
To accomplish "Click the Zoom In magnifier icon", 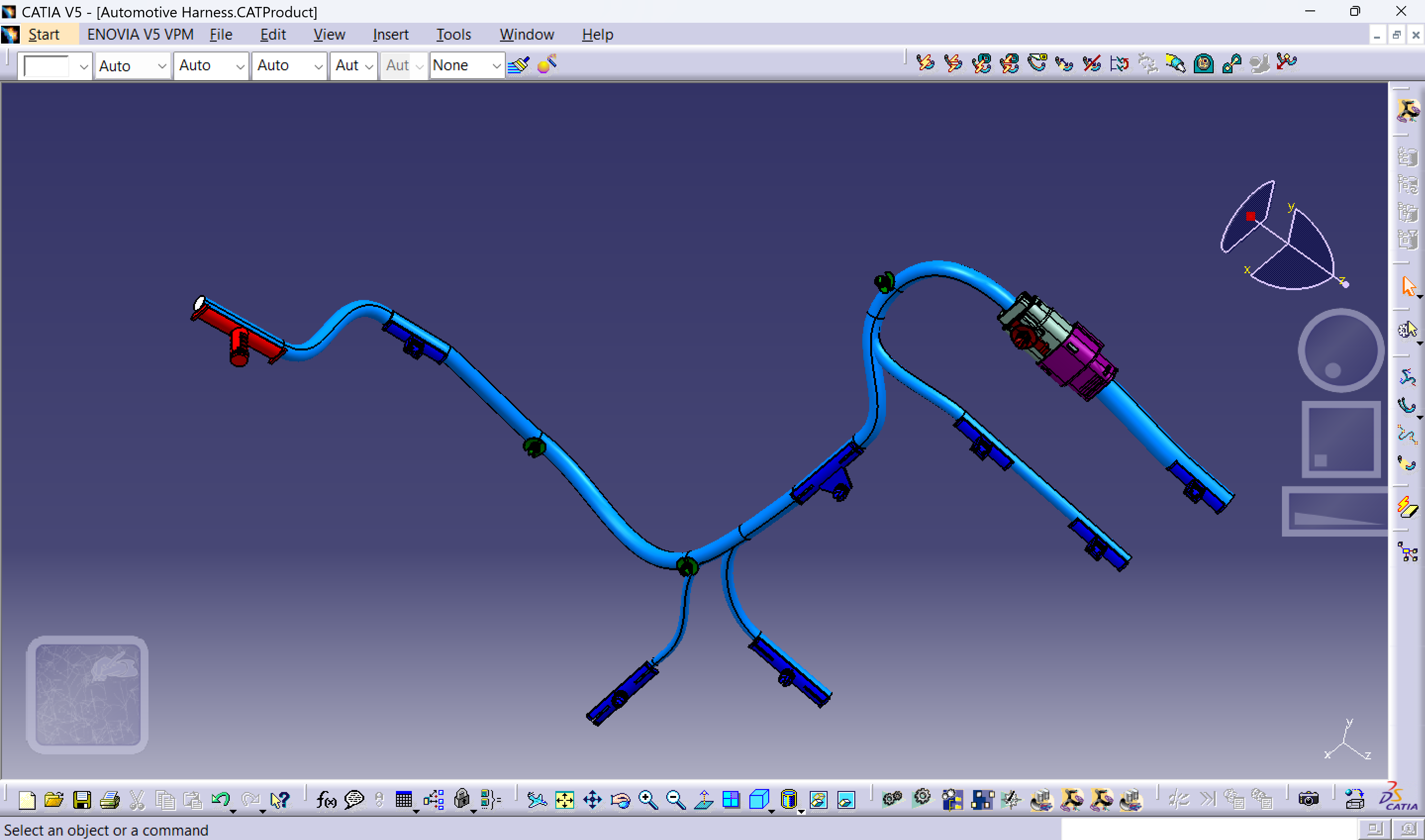I will tap(647, 800).
